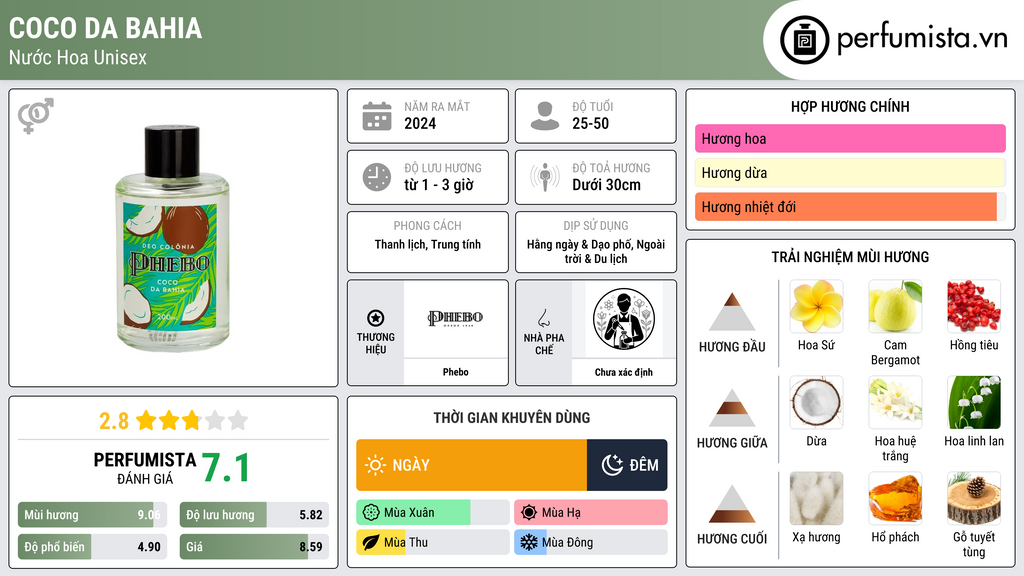Click the leaf icon for Mùa Thu

click(x=371, y=543)
